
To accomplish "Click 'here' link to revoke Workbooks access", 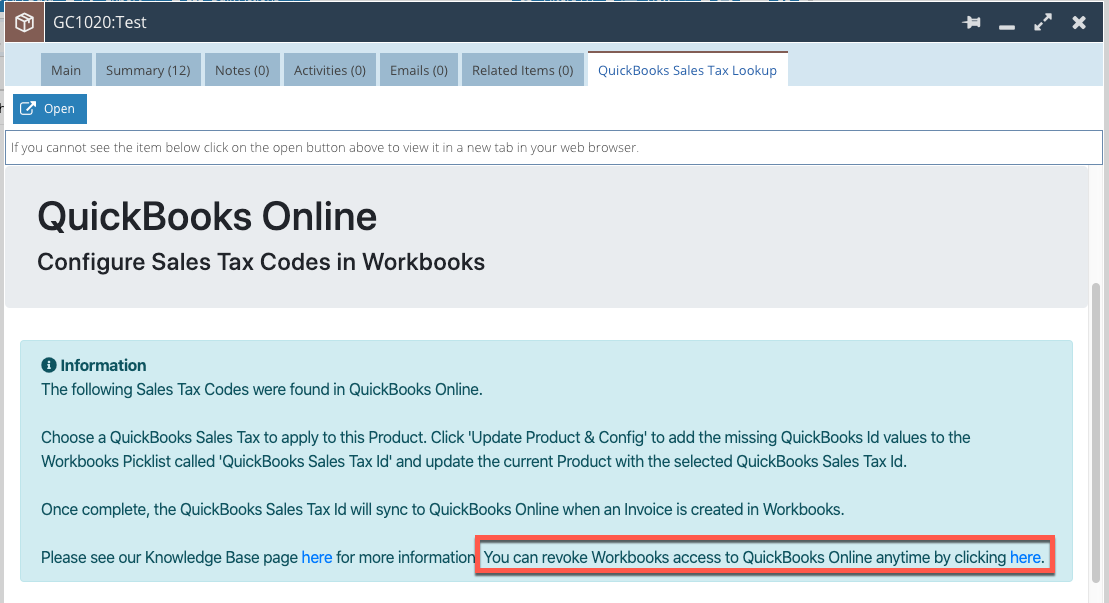I will 1026,558.
